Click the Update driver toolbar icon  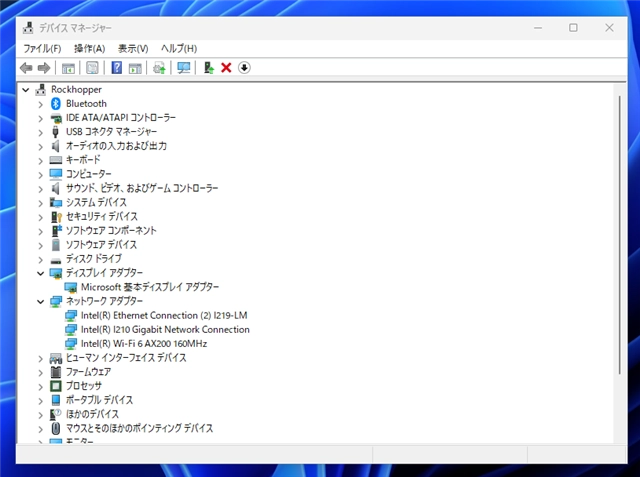click(159, 68)
